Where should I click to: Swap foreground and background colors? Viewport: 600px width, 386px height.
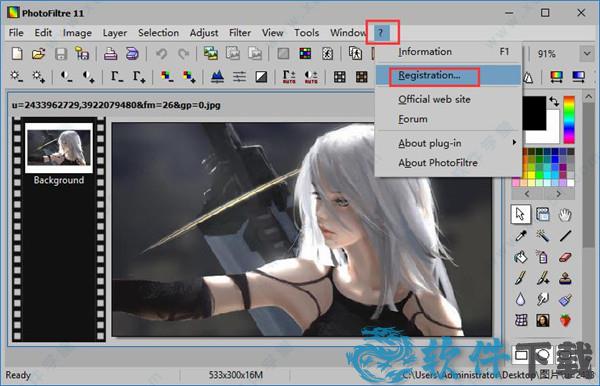pyautogui.click(x=554, y=101)
